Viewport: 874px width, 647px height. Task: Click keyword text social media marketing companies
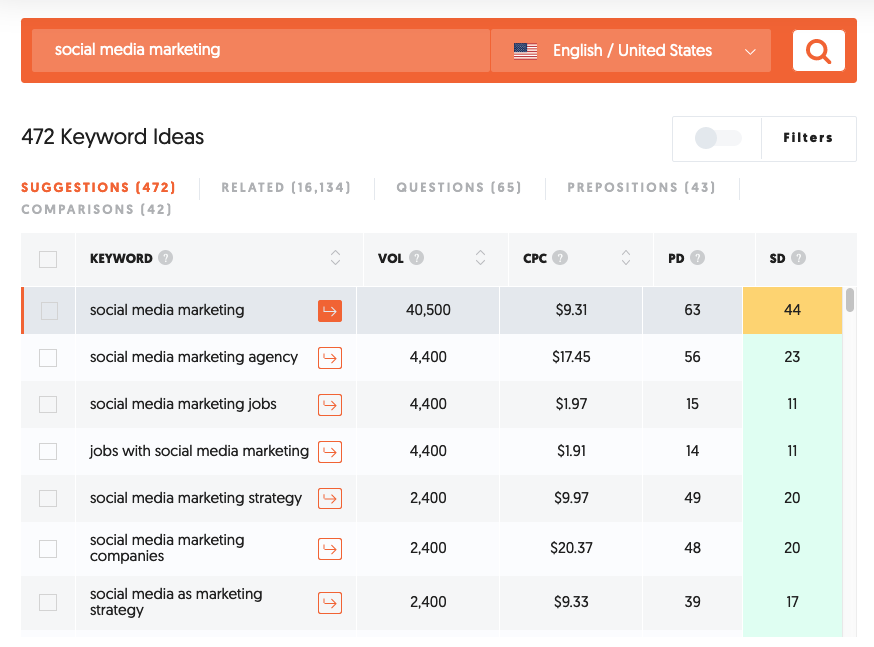167,548
